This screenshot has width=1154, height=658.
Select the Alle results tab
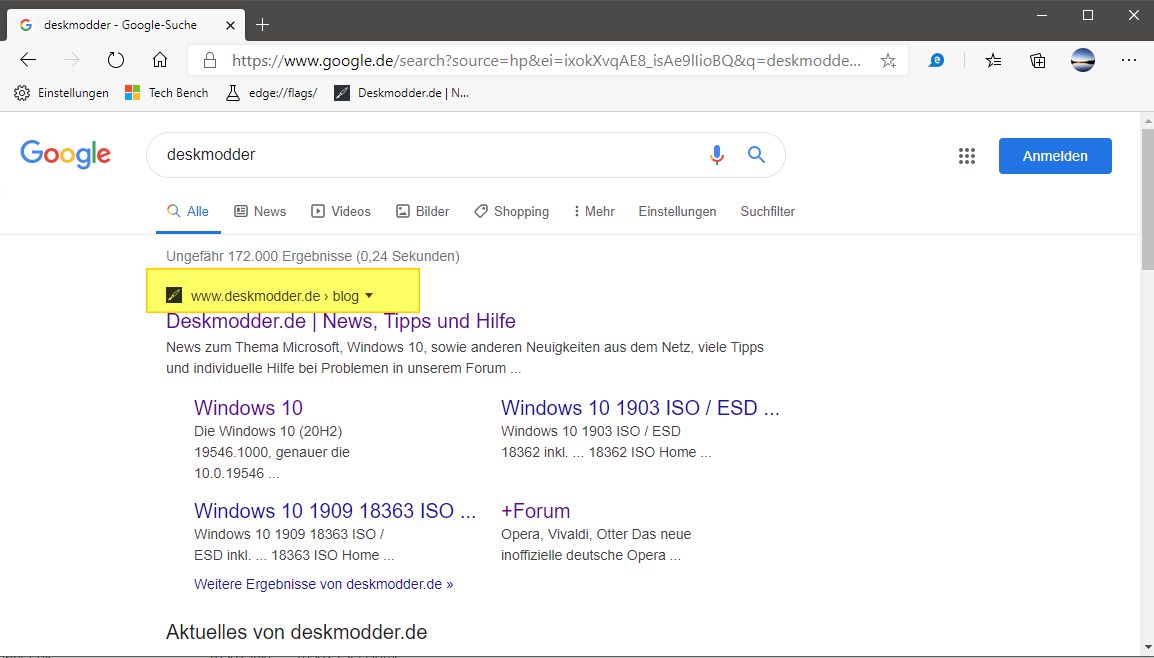(188, 212)
